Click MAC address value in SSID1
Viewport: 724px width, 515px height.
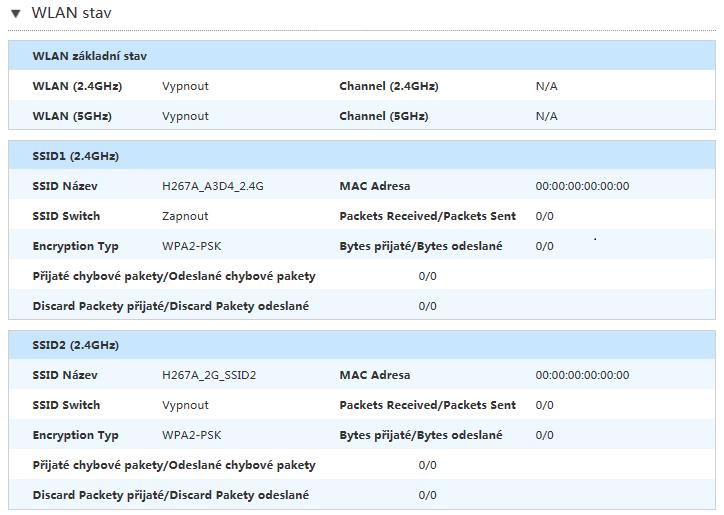[582, 186]
